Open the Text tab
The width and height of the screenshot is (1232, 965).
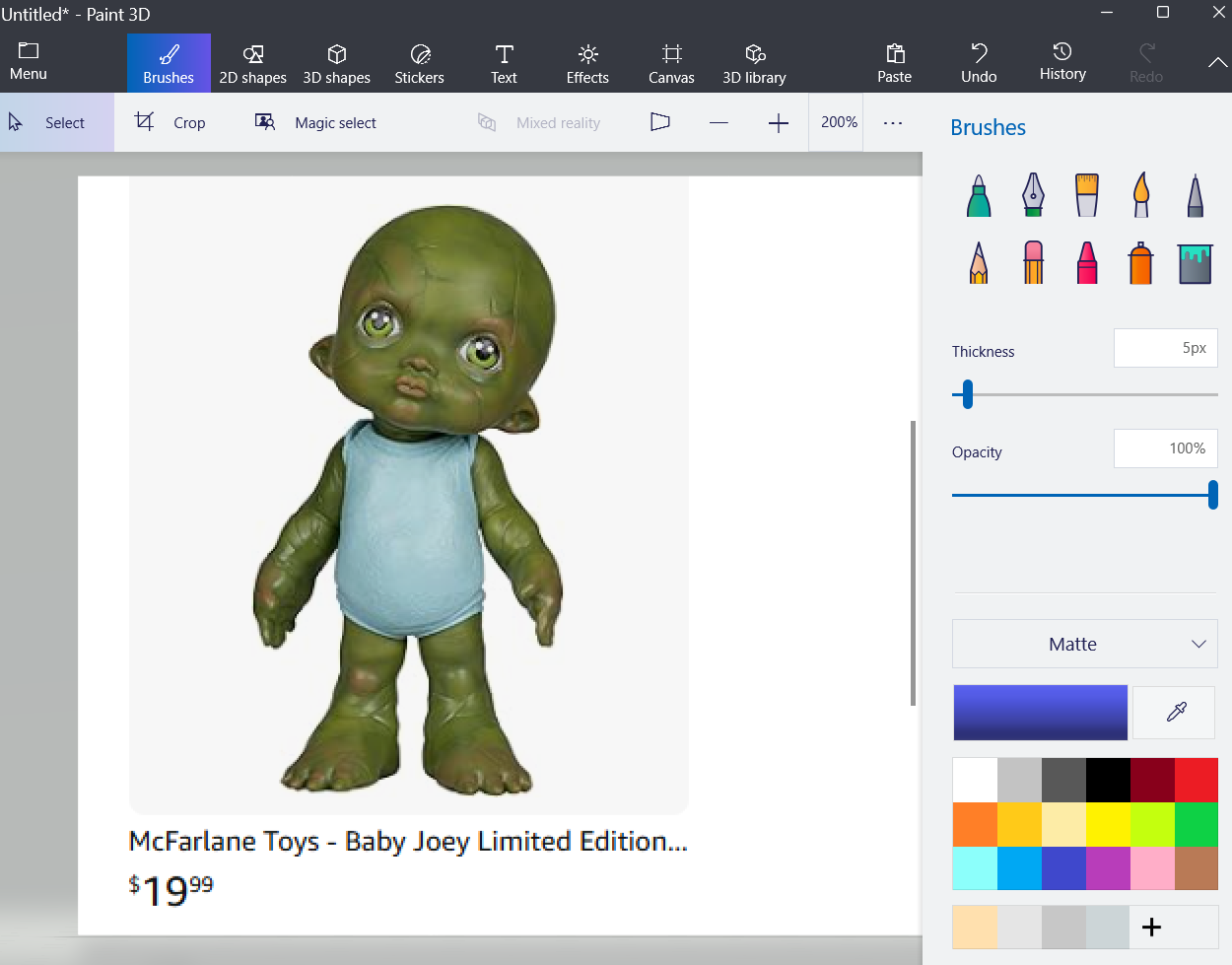504,63
